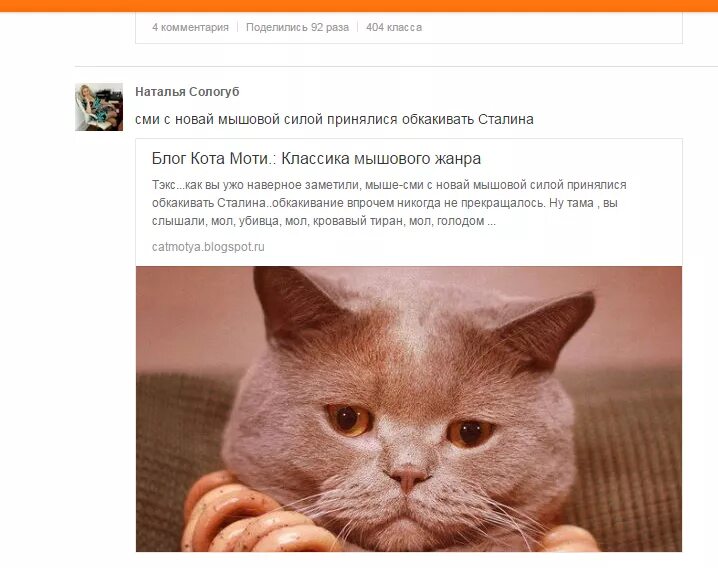Click the Поделились 92 раза counter
Screen dimensions: 718x568
click(x=297, y=27)
